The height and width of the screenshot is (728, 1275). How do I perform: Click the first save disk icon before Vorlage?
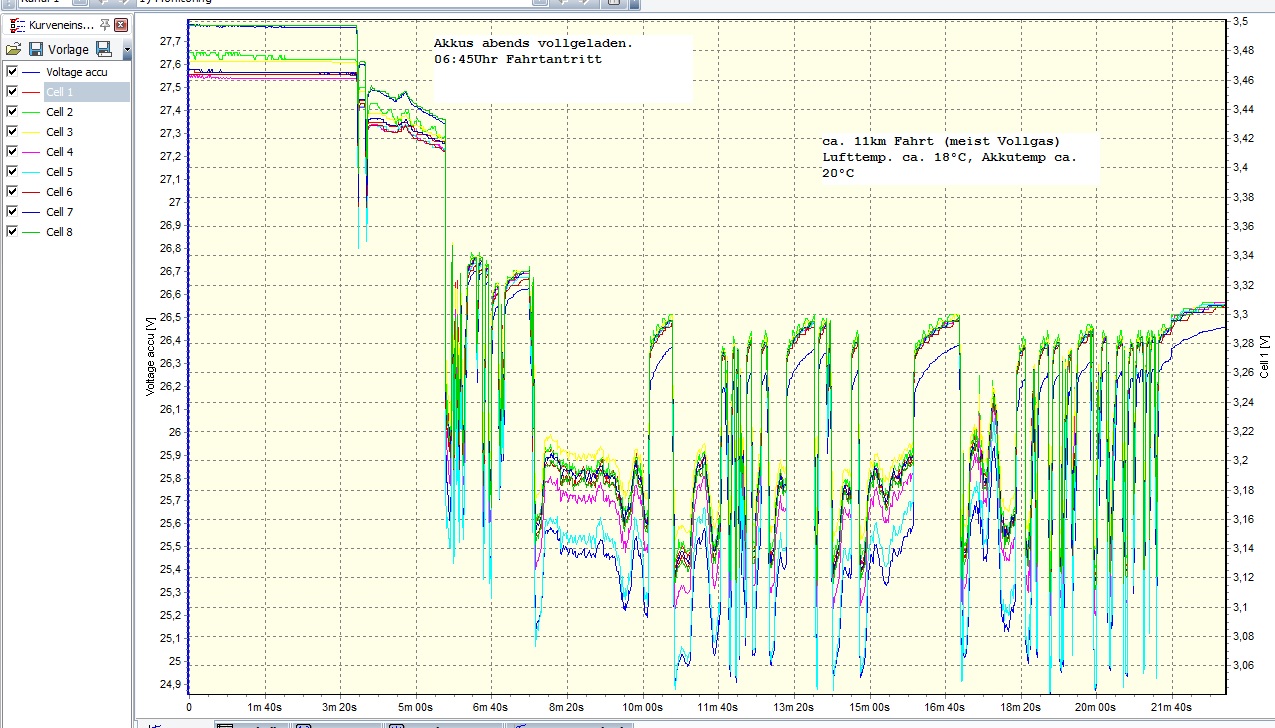(36, 49)
